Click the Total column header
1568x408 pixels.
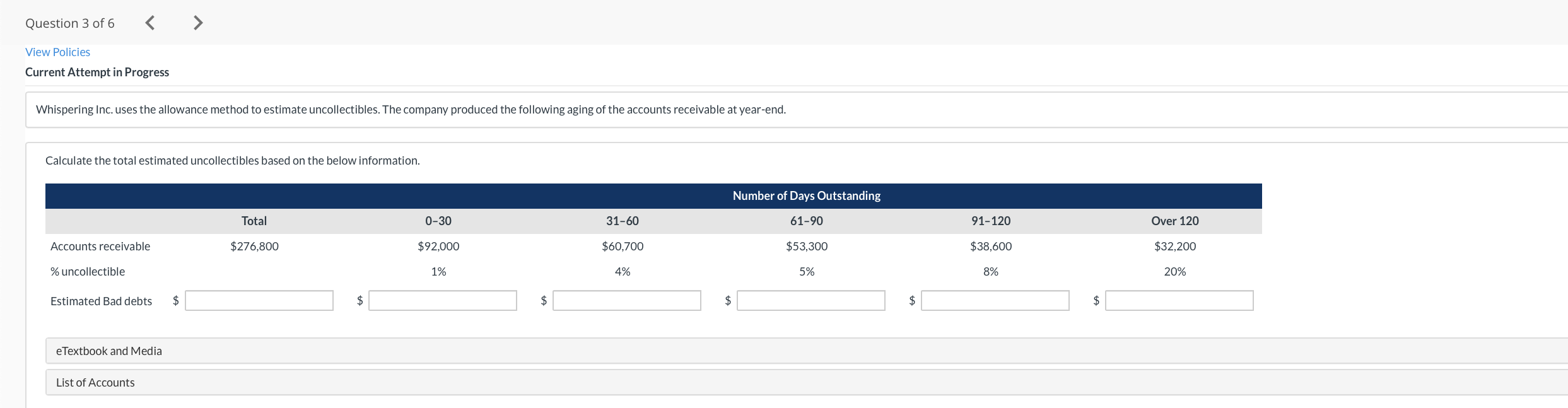[x=254, y=221]
